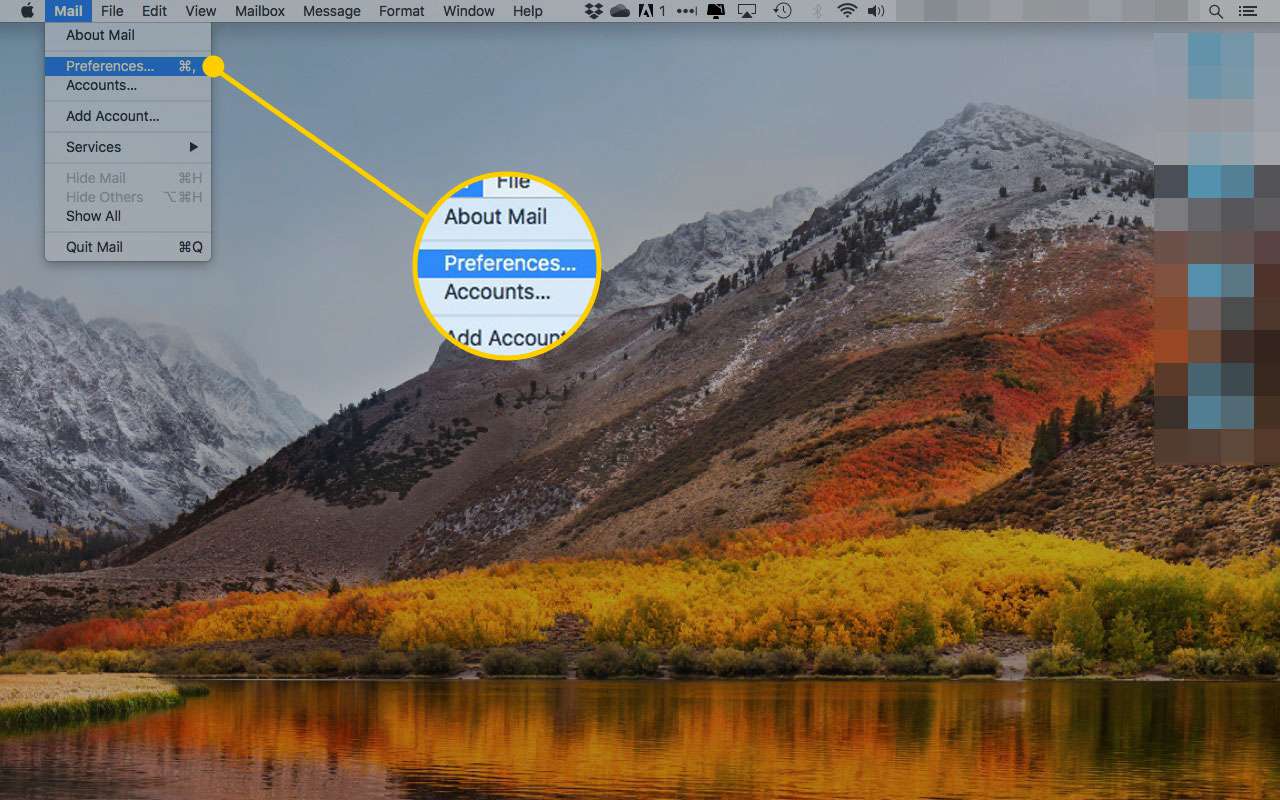Click the Mail menu title
This screenshot has width=1280, height=800.
tap(68, 11)
